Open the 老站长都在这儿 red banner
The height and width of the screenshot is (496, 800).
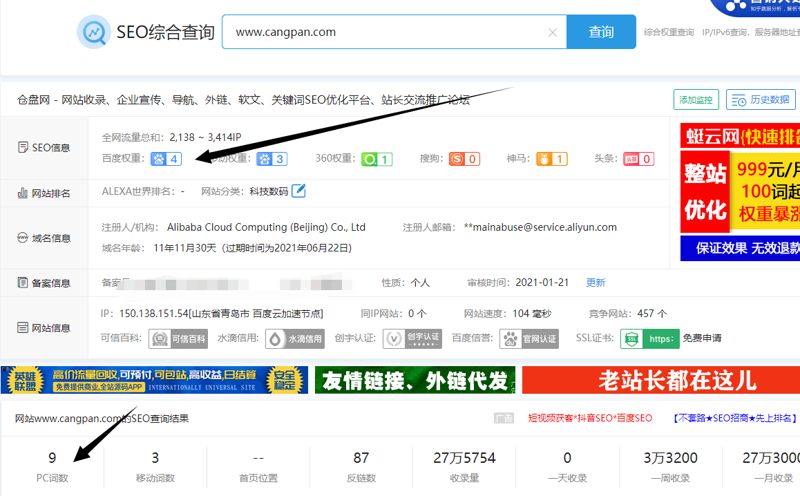click(661, 380)
